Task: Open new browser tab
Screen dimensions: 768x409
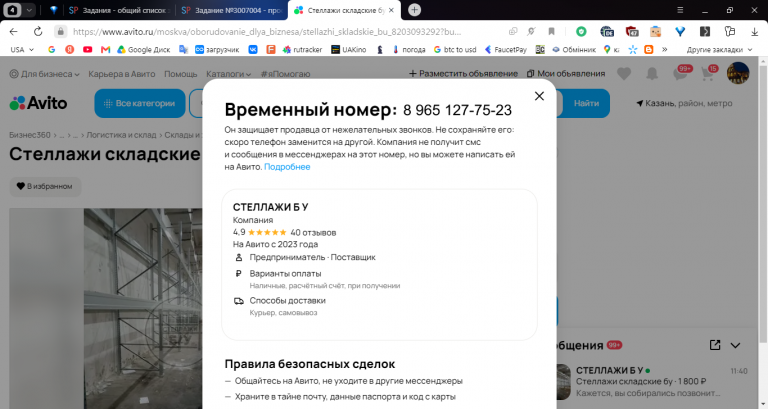Action: click(414, 10)
